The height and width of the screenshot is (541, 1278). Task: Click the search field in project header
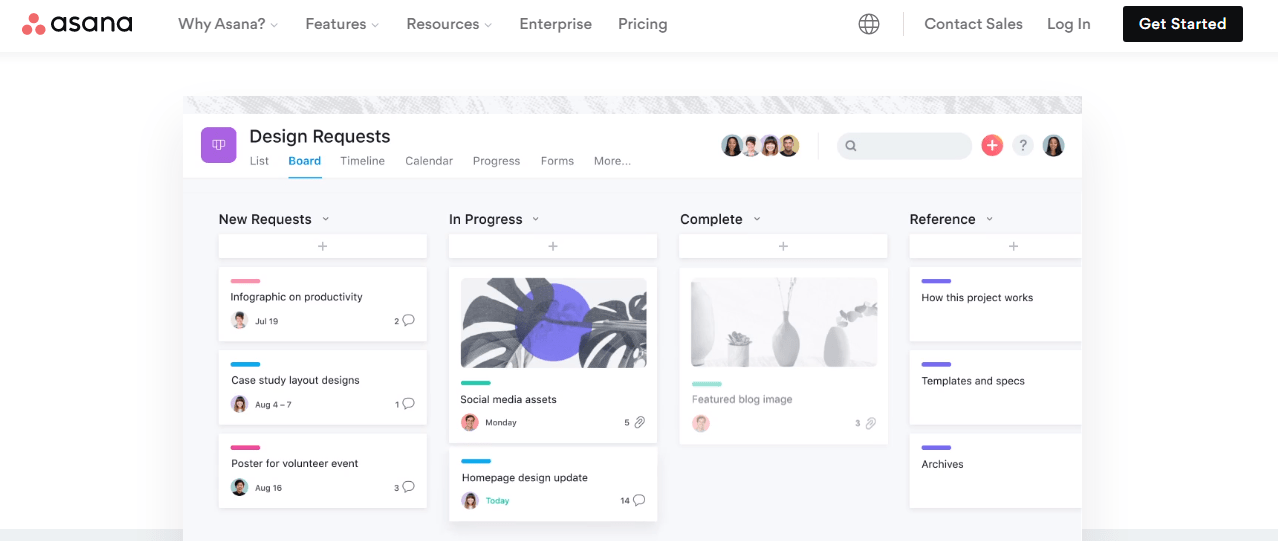(x=904, y=146)
